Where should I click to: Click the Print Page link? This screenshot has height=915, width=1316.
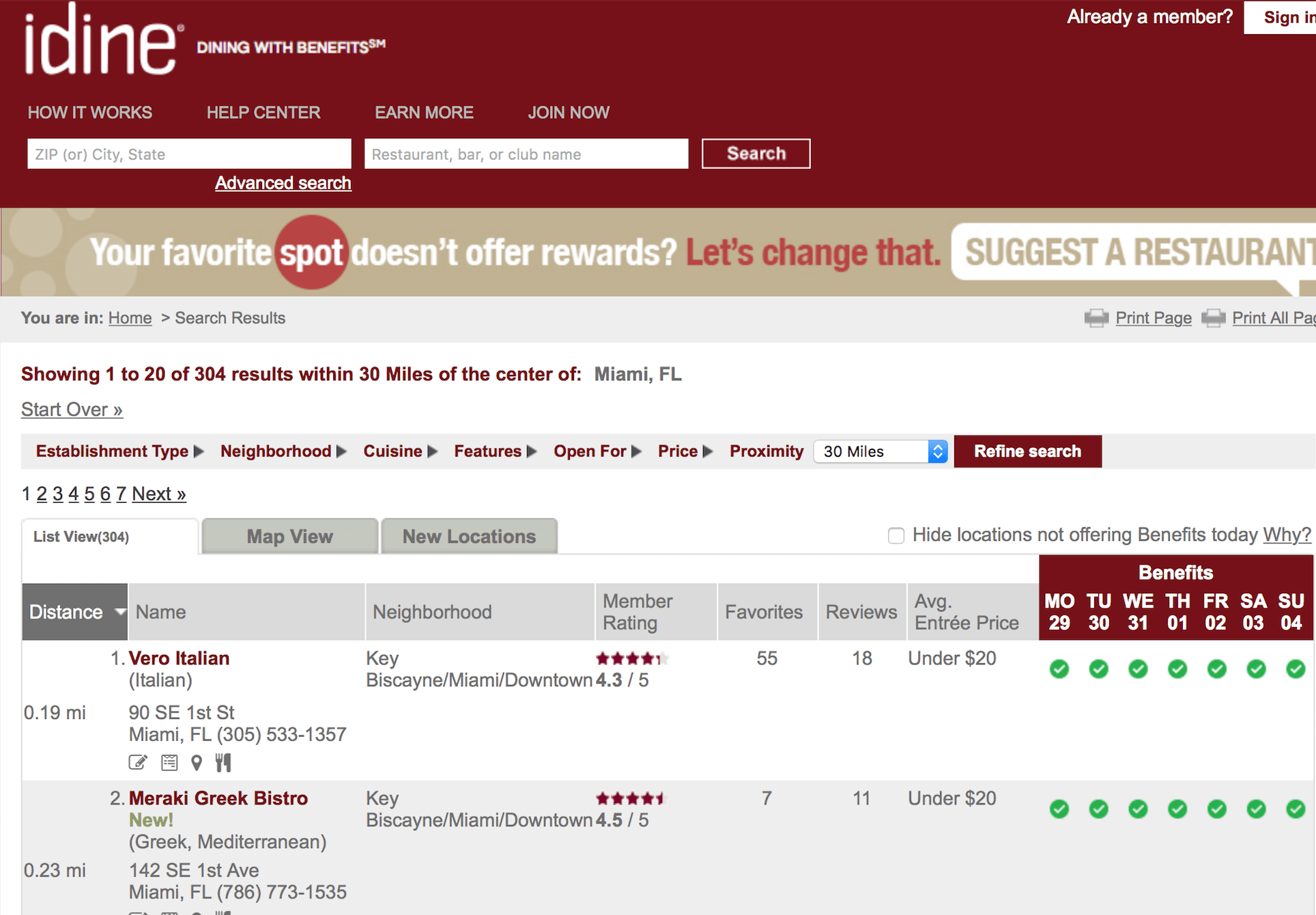pyautogui.click(x=1154, y=318)
